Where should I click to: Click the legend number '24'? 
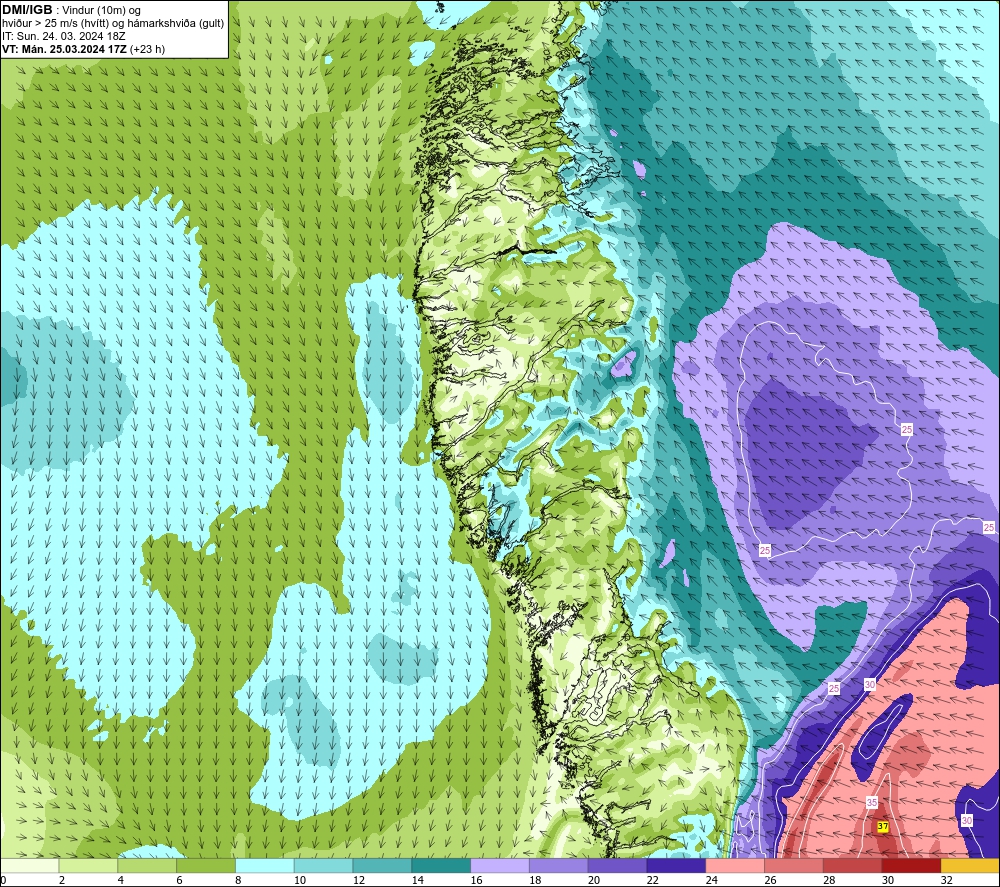click(712, 880)
